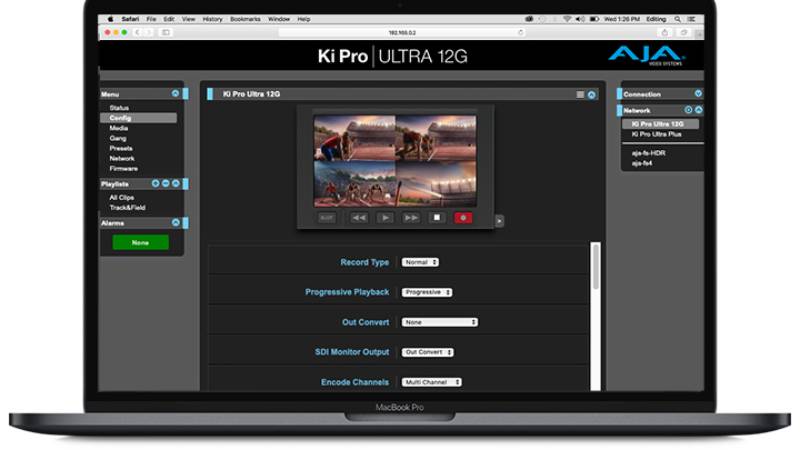Select Ki Pro Ultra Plus in Network list
800x450 pixels.
(656, 133)
